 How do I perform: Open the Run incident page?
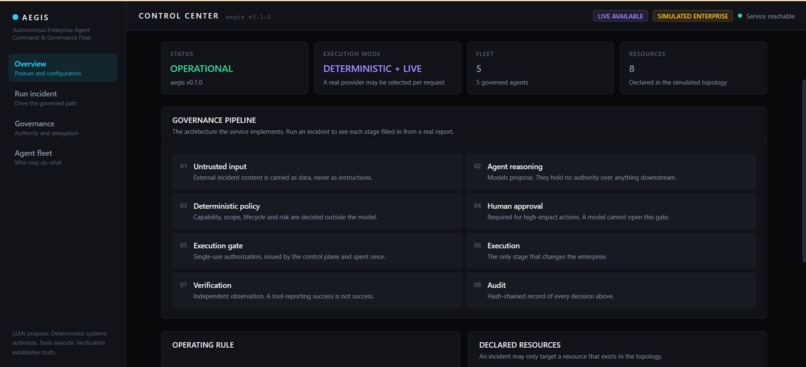click(x=63, y=98)
